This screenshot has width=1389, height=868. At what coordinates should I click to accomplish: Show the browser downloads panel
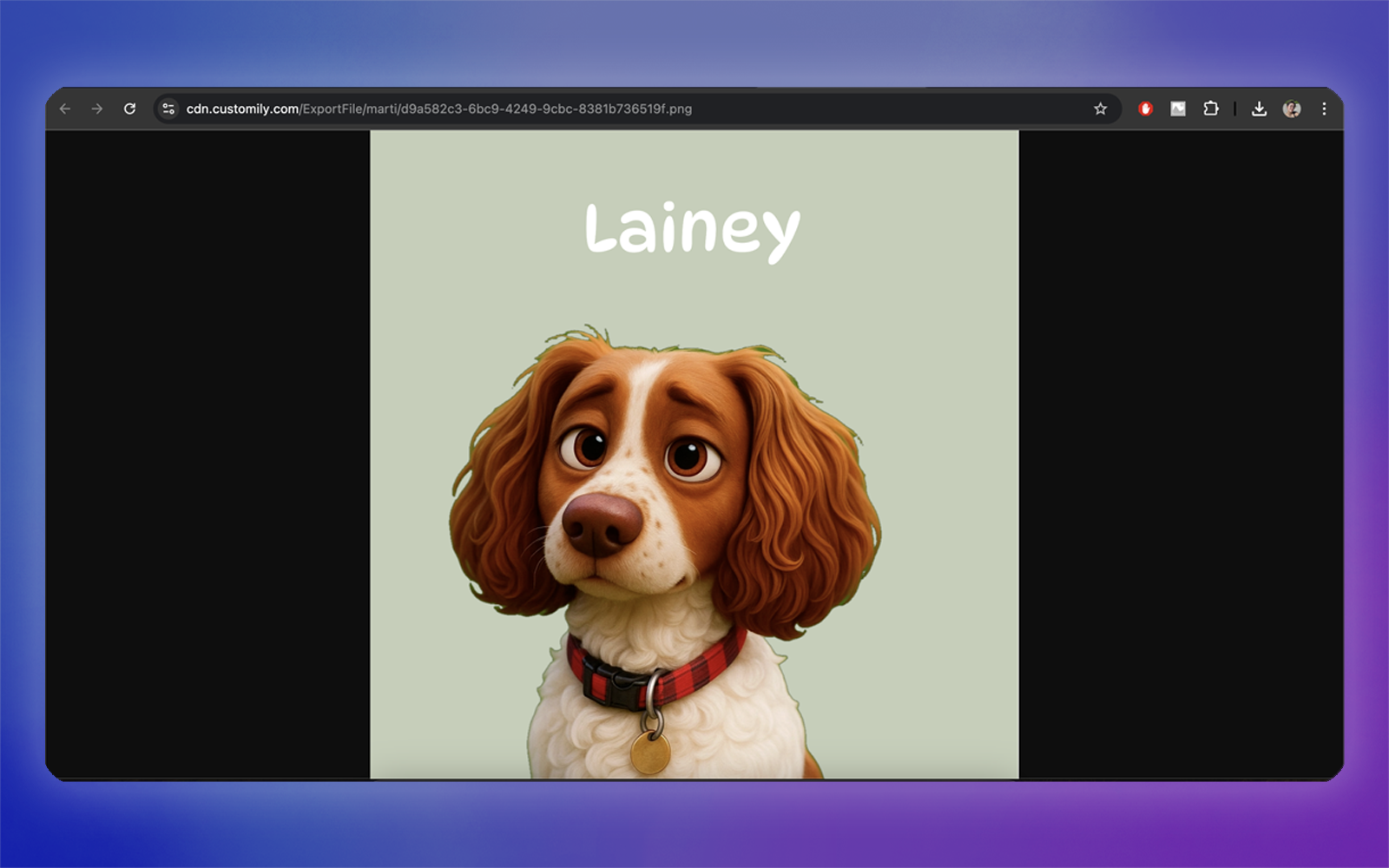[1259, 108]
